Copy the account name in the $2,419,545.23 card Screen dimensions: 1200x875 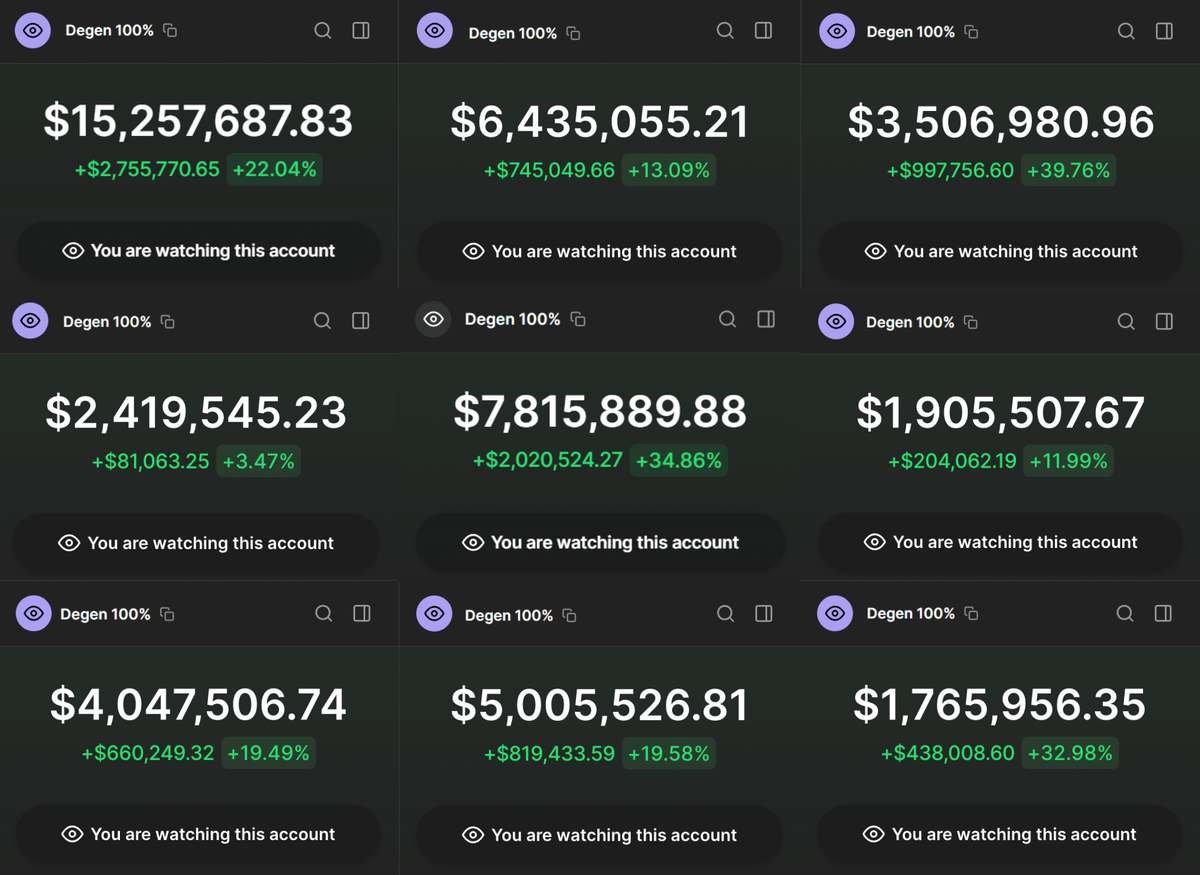coord(168,322)
